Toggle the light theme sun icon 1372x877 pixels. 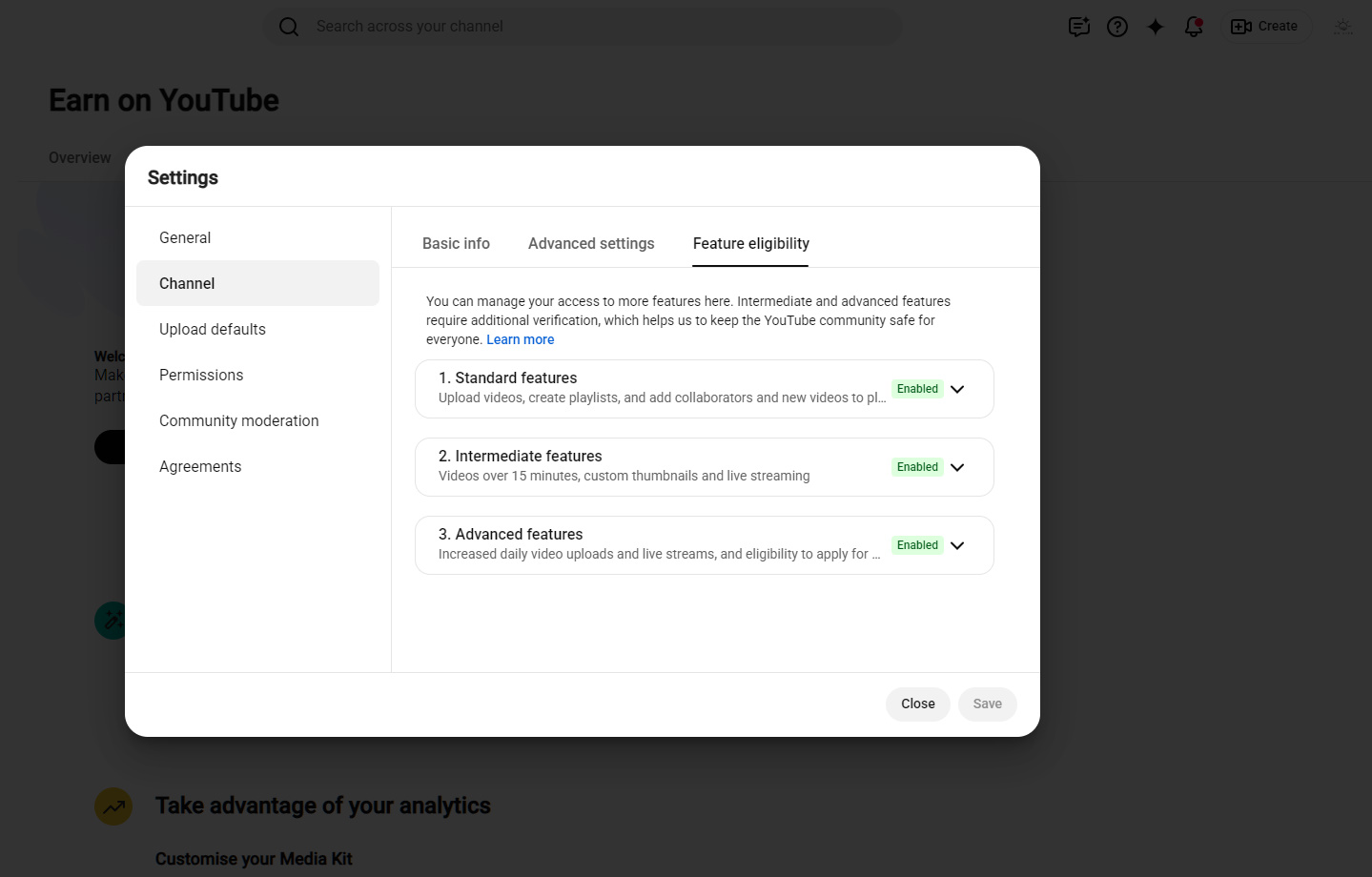click(x=1342, y=27)
